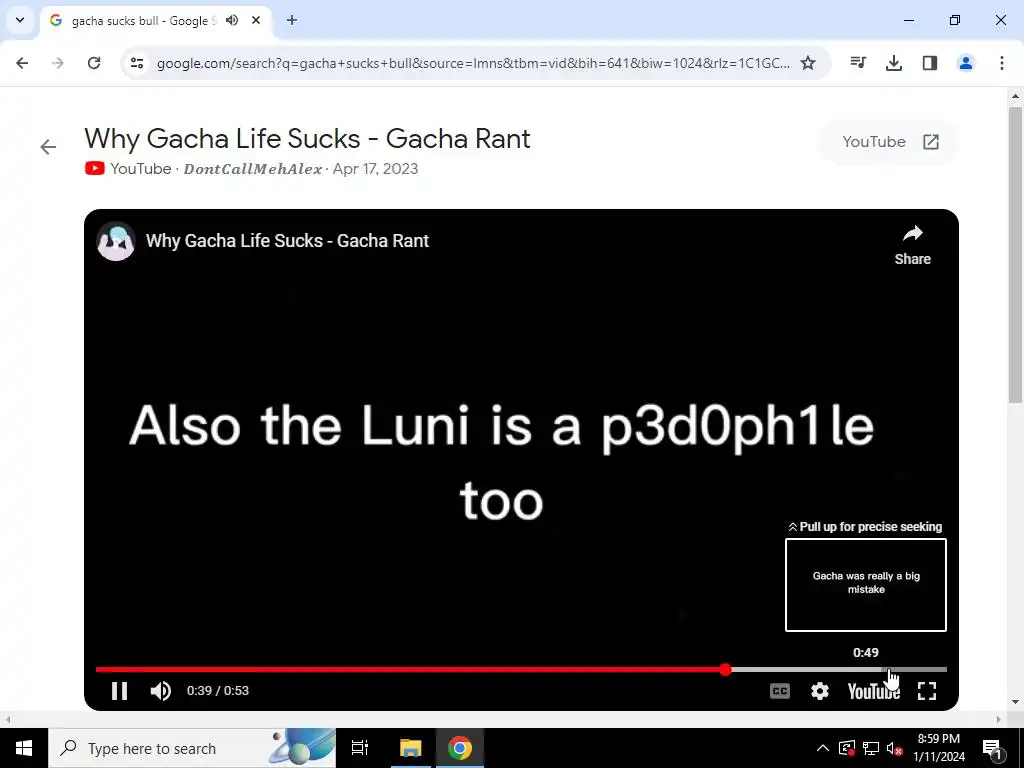Open the tab search dropdown arrow
The image size is (1024, 768).
pos(20,20)
